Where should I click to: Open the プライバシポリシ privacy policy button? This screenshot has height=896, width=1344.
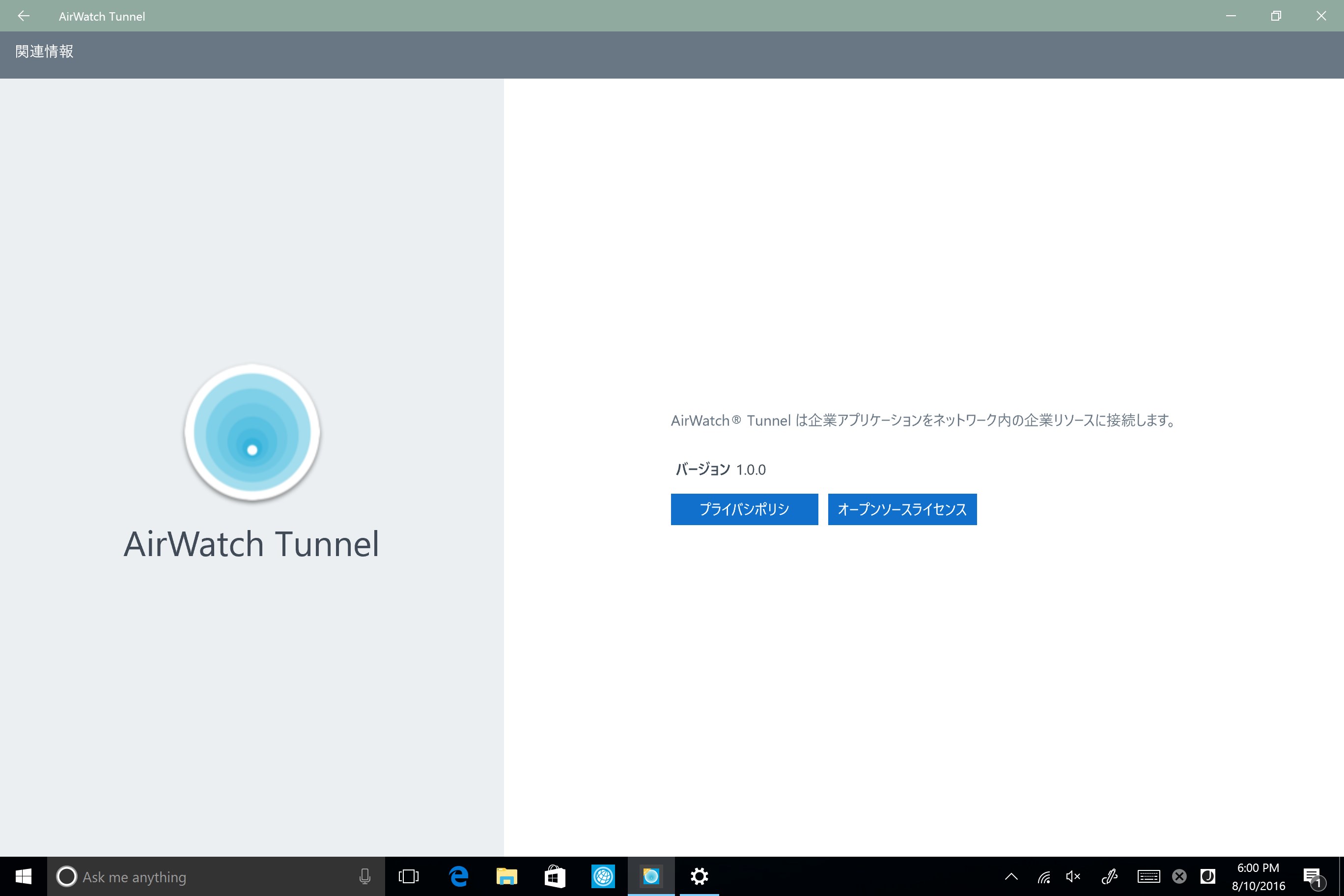click(744, 509)
